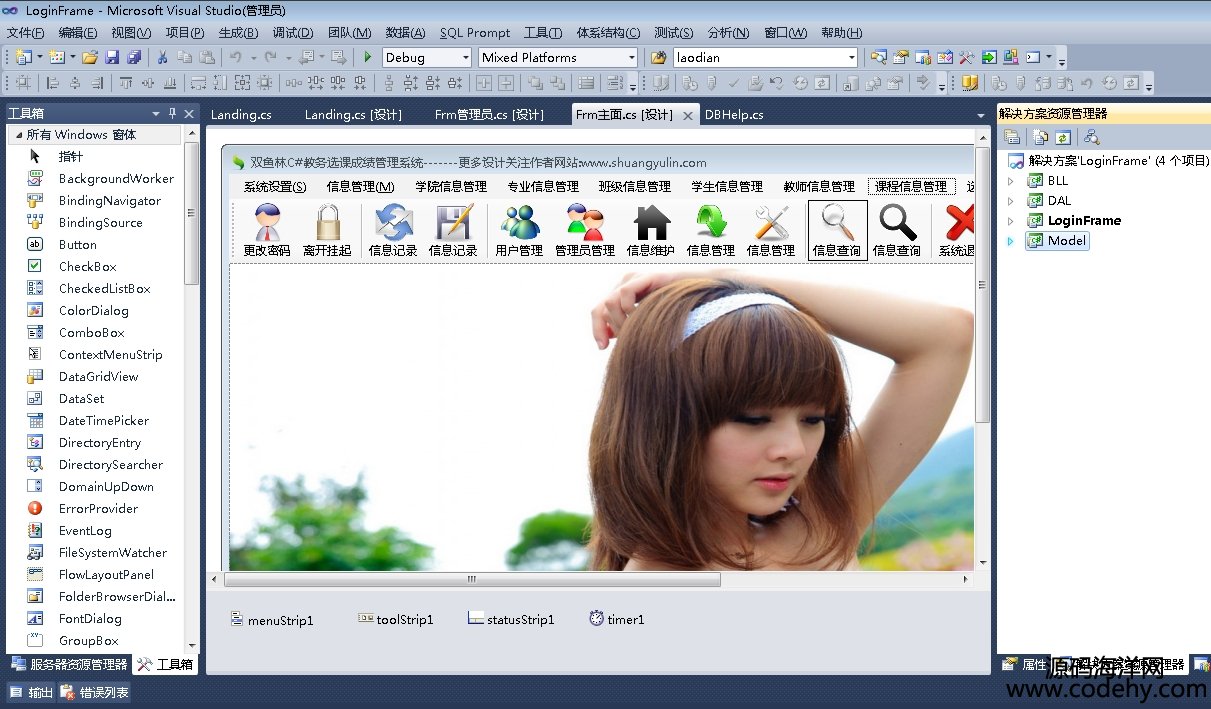Click the designer horizontal scrollbar thumb
The height and width of the screenshot is (709, 1211).
pos(472,579)
